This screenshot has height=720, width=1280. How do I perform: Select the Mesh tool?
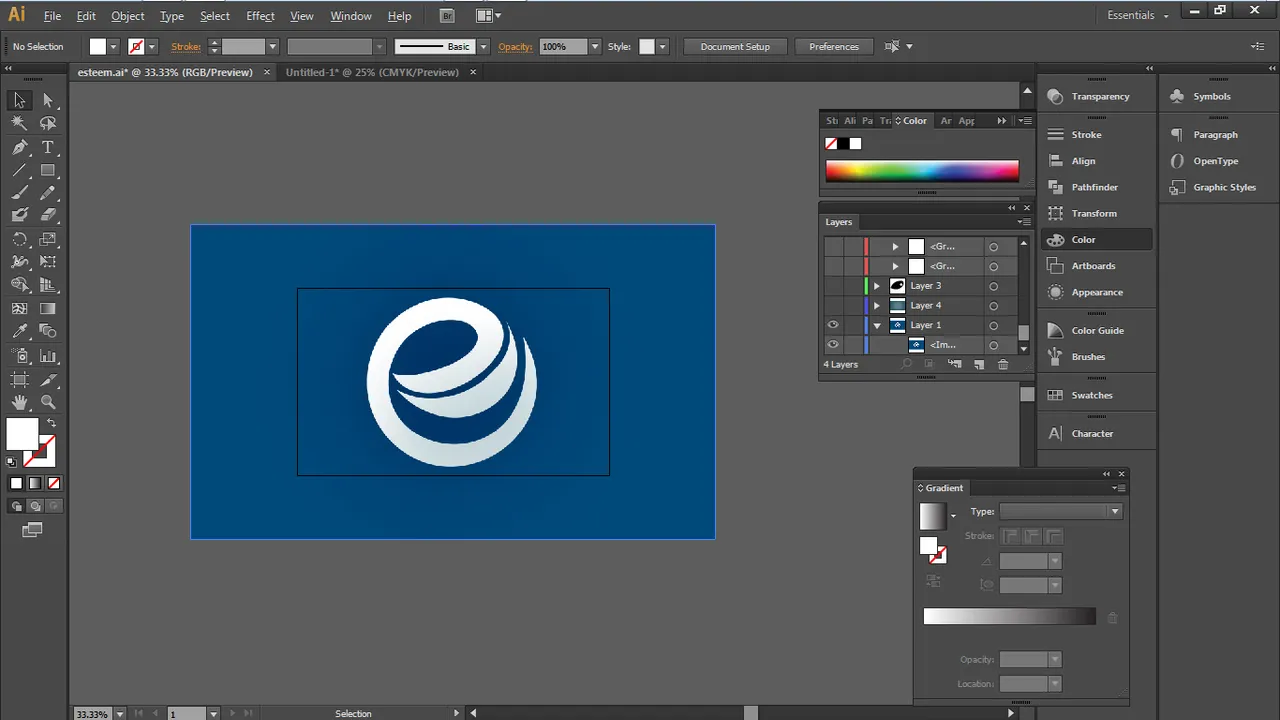click(x=19, y=309)
